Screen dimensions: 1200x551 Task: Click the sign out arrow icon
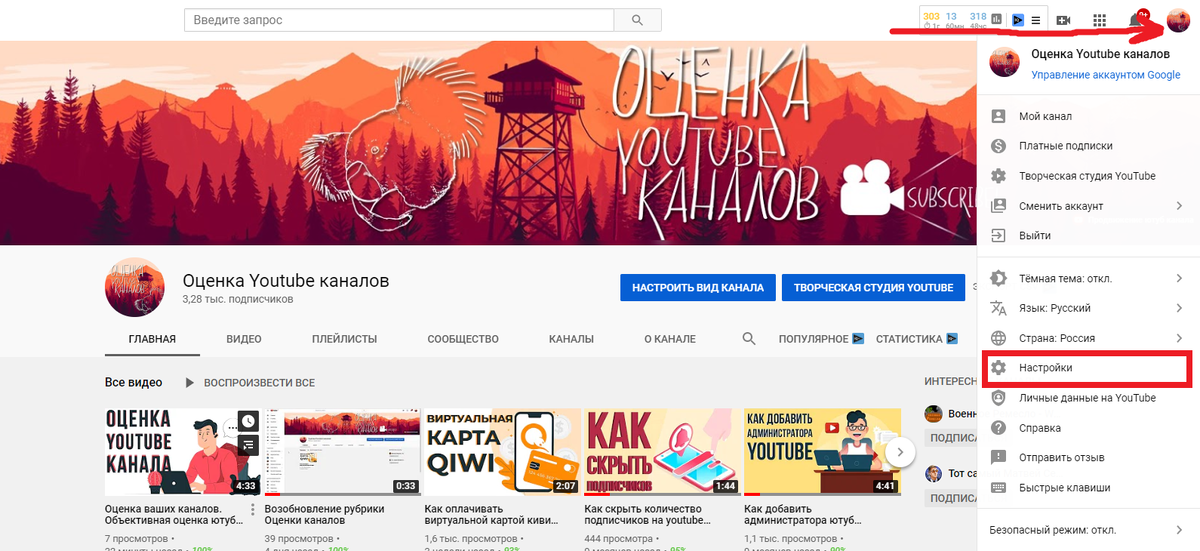(x=997, y=236)
